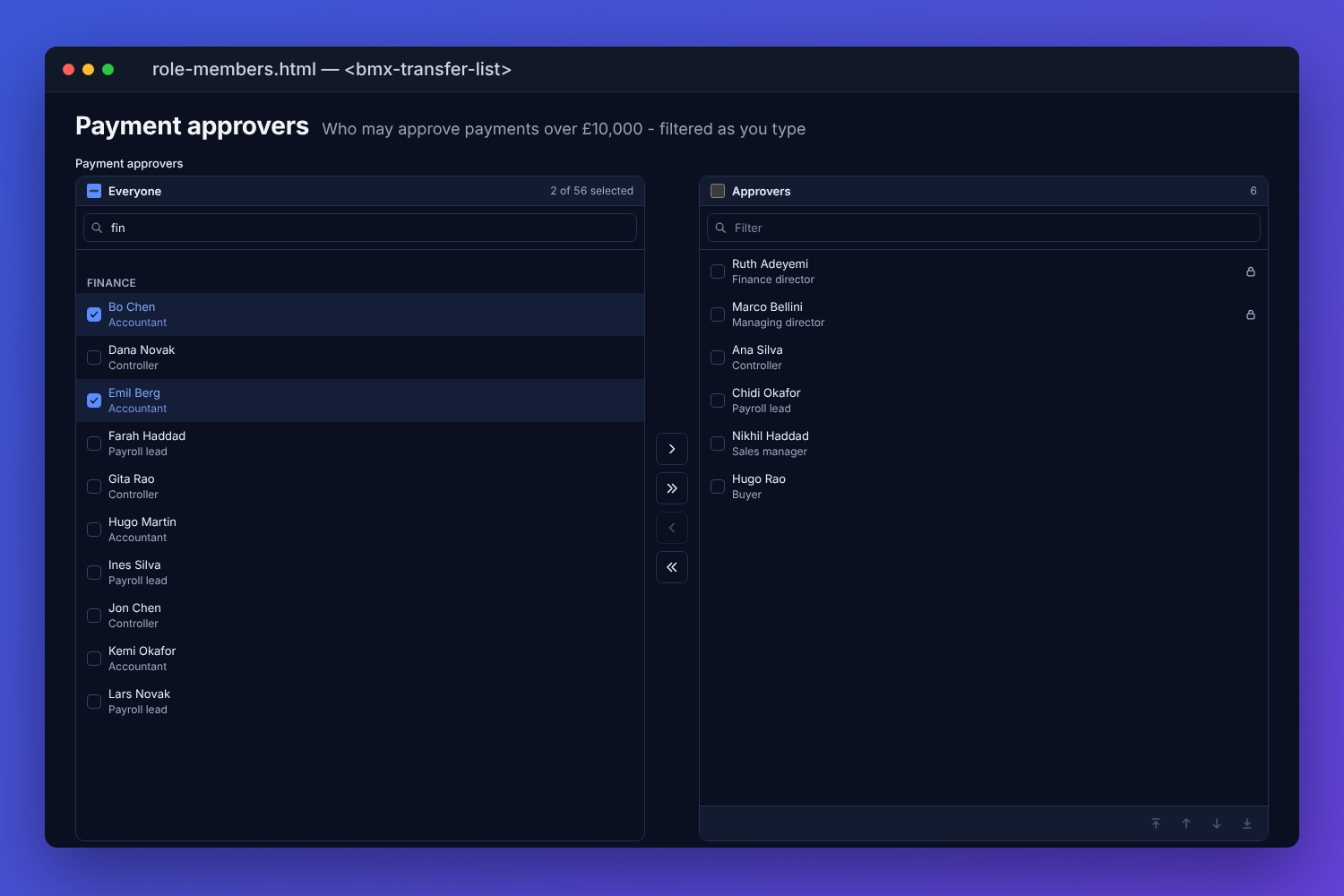
Task: Uncheck Emil Berg's checkbox
Action: tap(94, 401)
